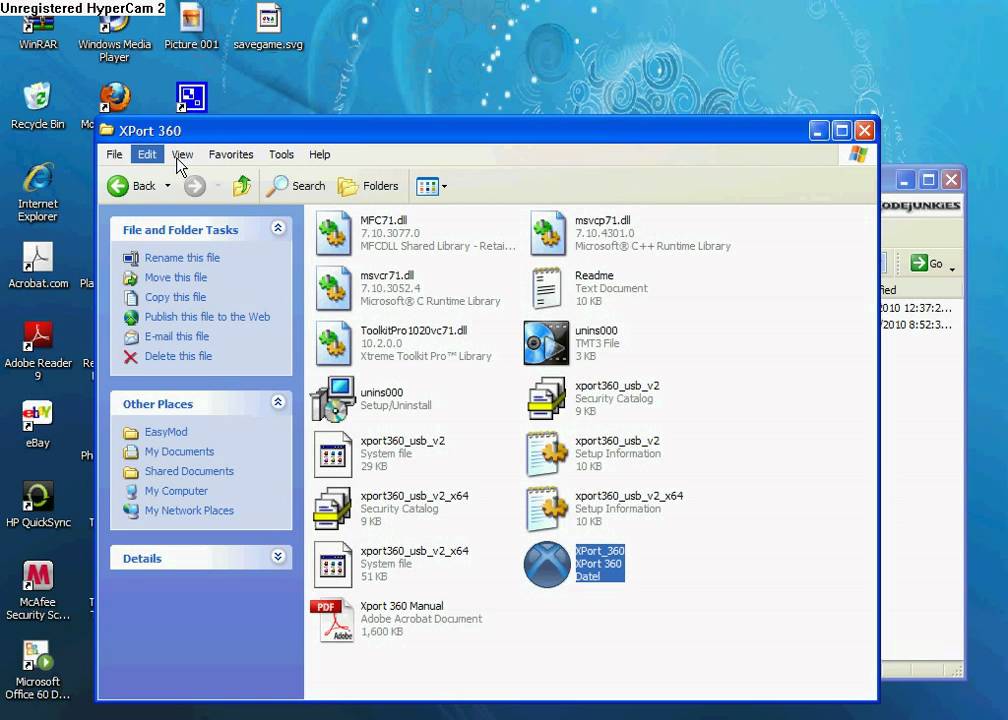Select the MFC71.dll file icon
Screen dimensions: 1008x720
coord(333,233)
